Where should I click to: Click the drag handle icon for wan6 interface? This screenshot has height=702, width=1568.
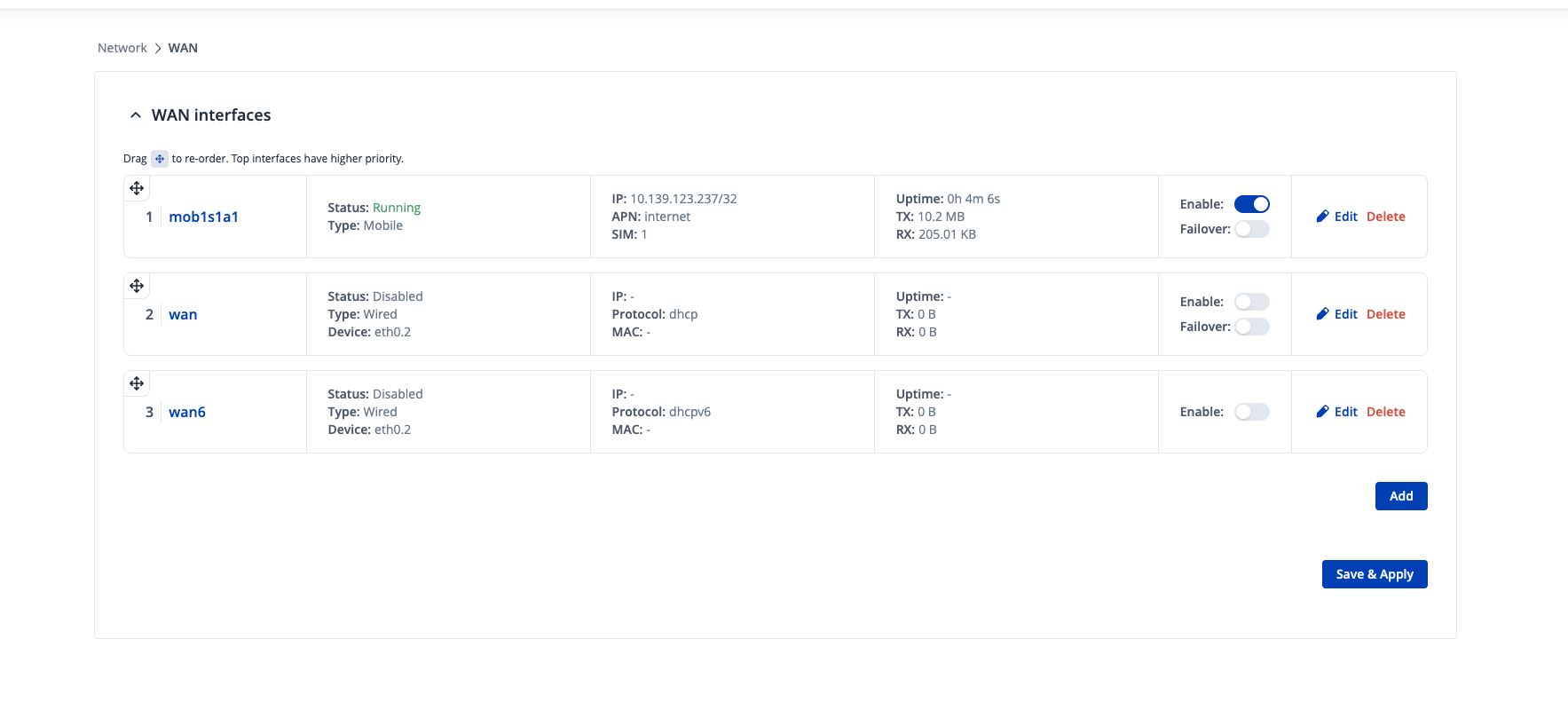pyautogui.click(x=137, y=383)
